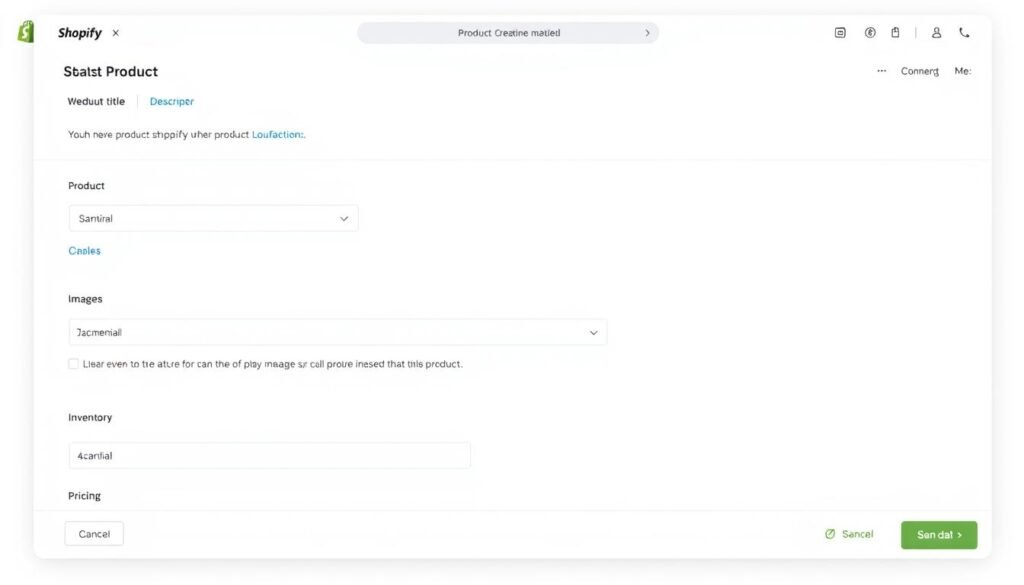Open the Descriper tab
The image size is (1024, 585).
click(x=171, y=101)
